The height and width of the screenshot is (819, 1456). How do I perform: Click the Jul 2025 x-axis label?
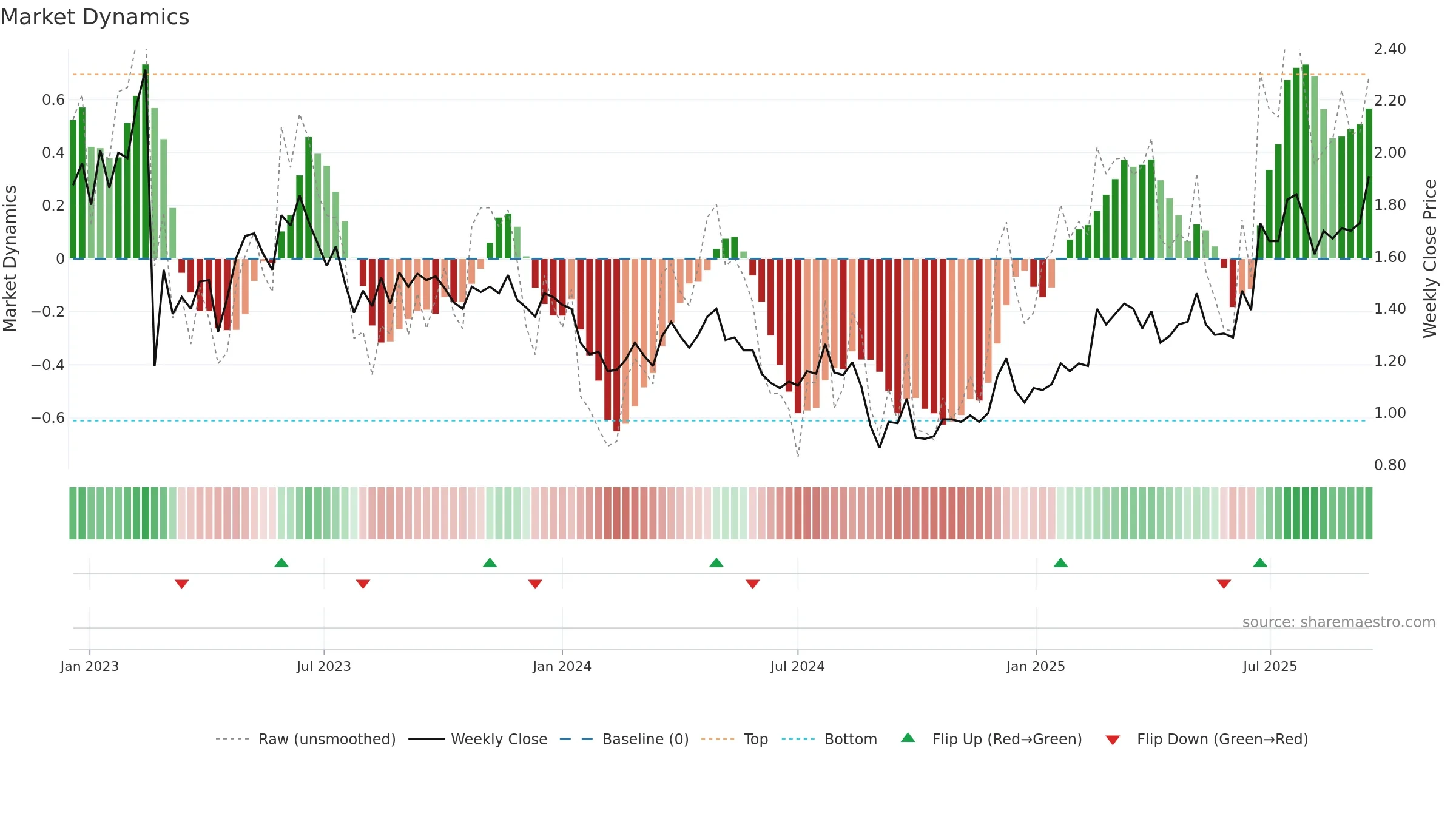point(1270,666)
